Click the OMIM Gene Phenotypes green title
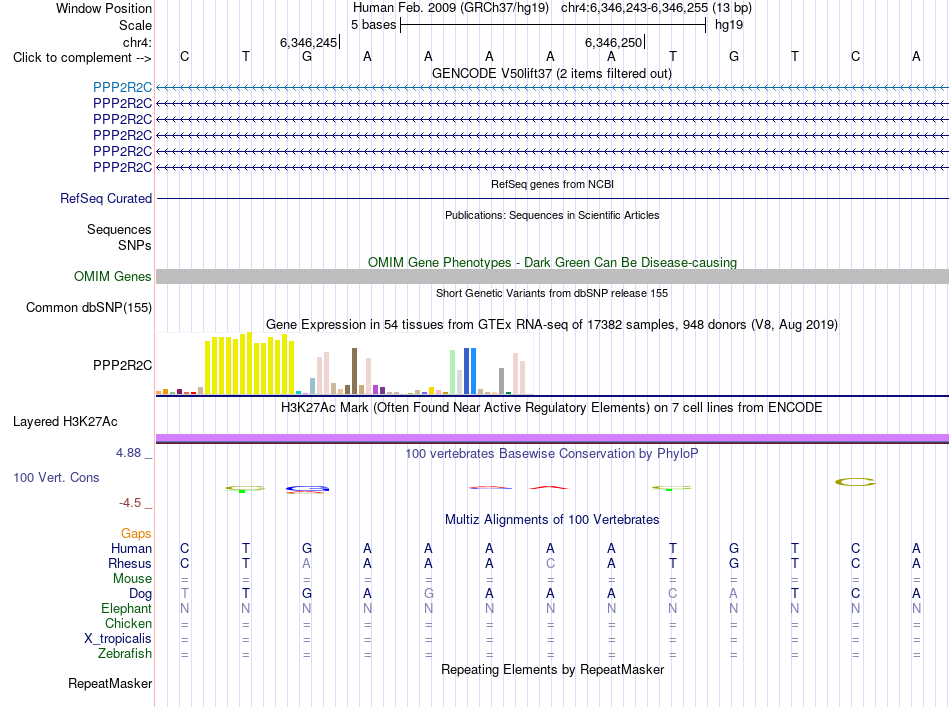Viewport: 950px width, 707px height. point(552,262)
